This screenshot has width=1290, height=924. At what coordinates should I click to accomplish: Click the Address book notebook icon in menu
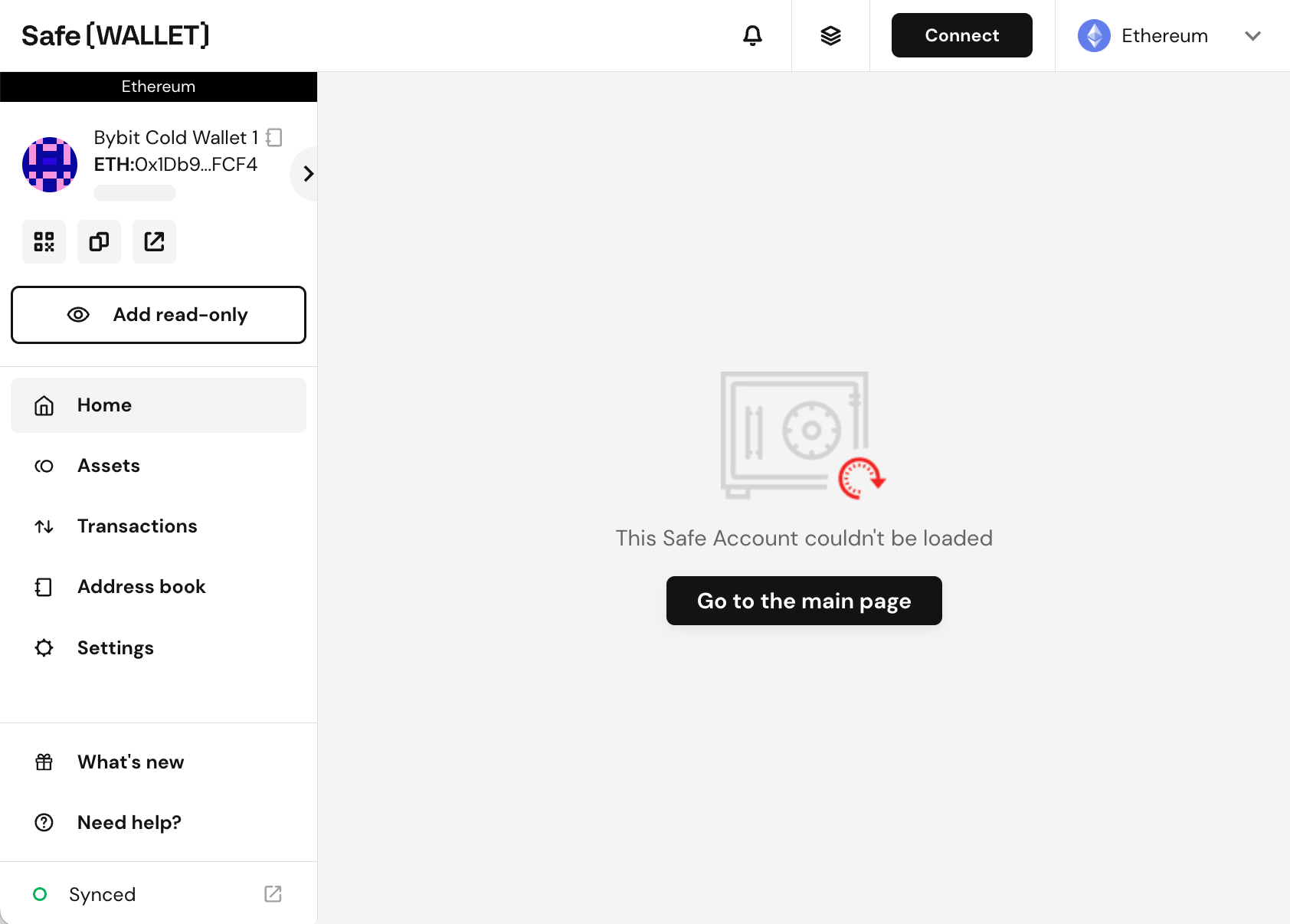coord(44,587)
